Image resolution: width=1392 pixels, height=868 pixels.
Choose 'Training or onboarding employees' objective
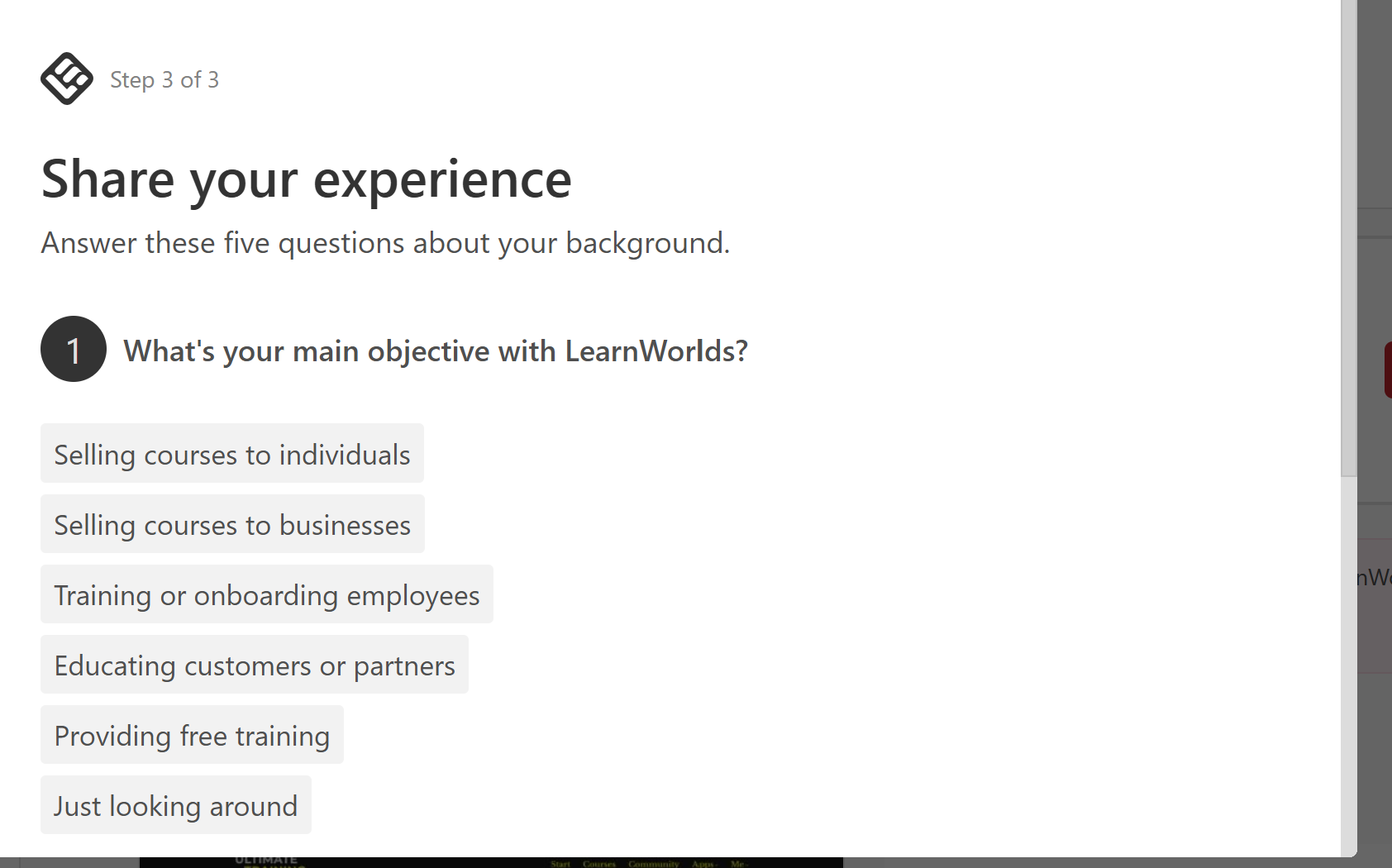(x=267, y=594)
